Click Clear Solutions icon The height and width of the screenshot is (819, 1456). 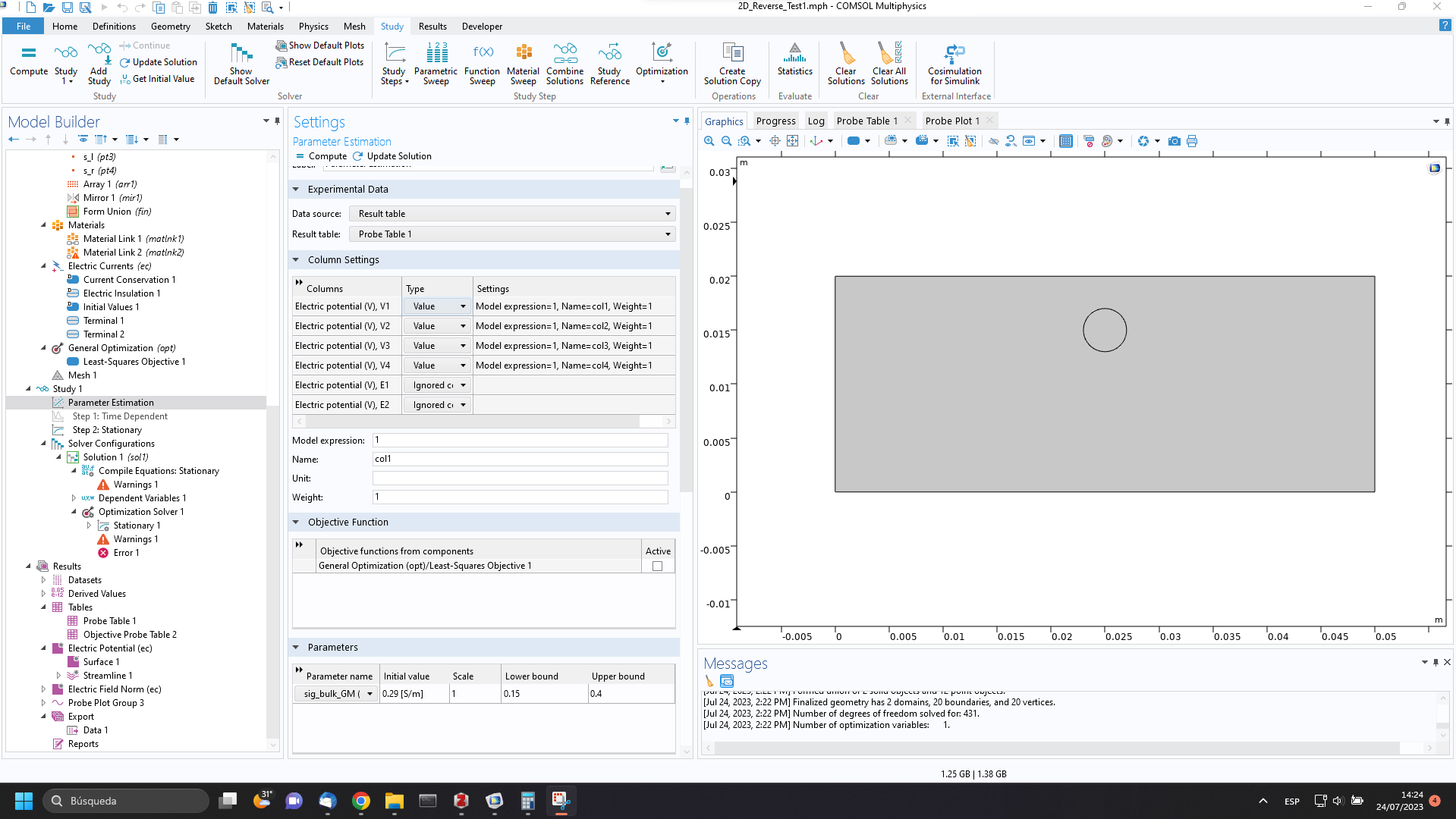[846, 64]
